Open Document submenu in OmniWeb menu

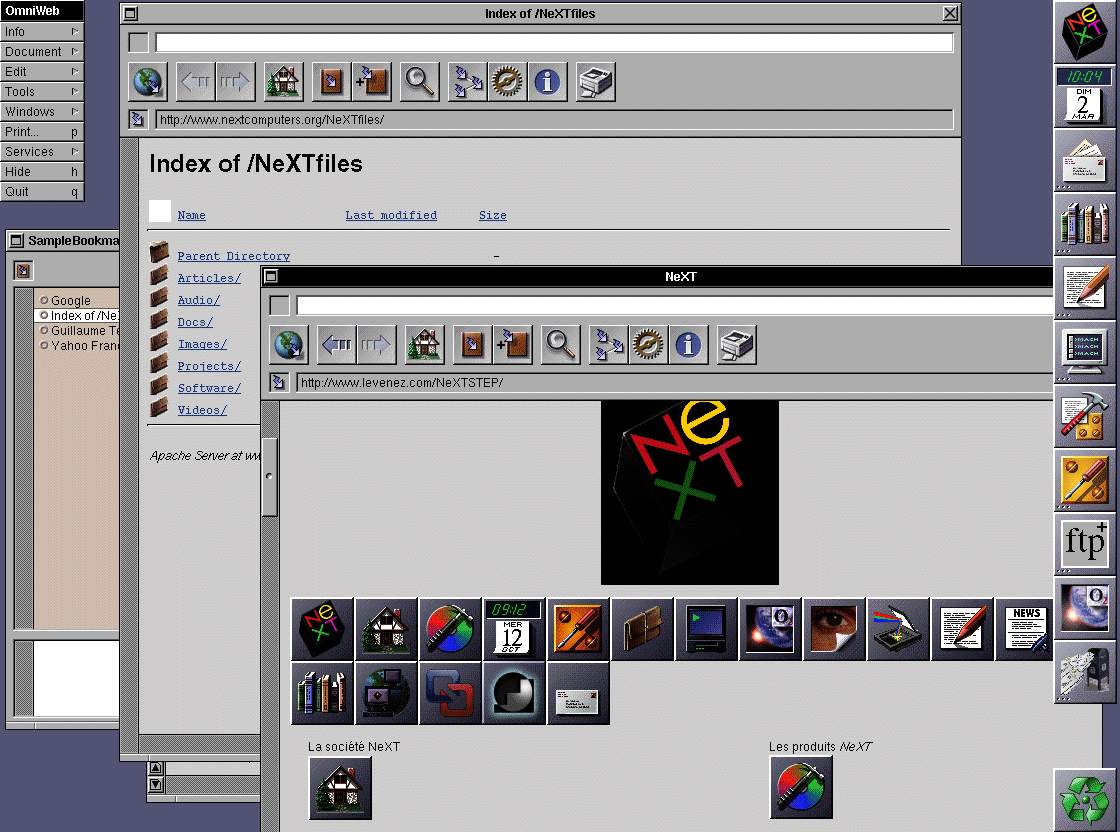pyautogui.click(x=42, y=51)
